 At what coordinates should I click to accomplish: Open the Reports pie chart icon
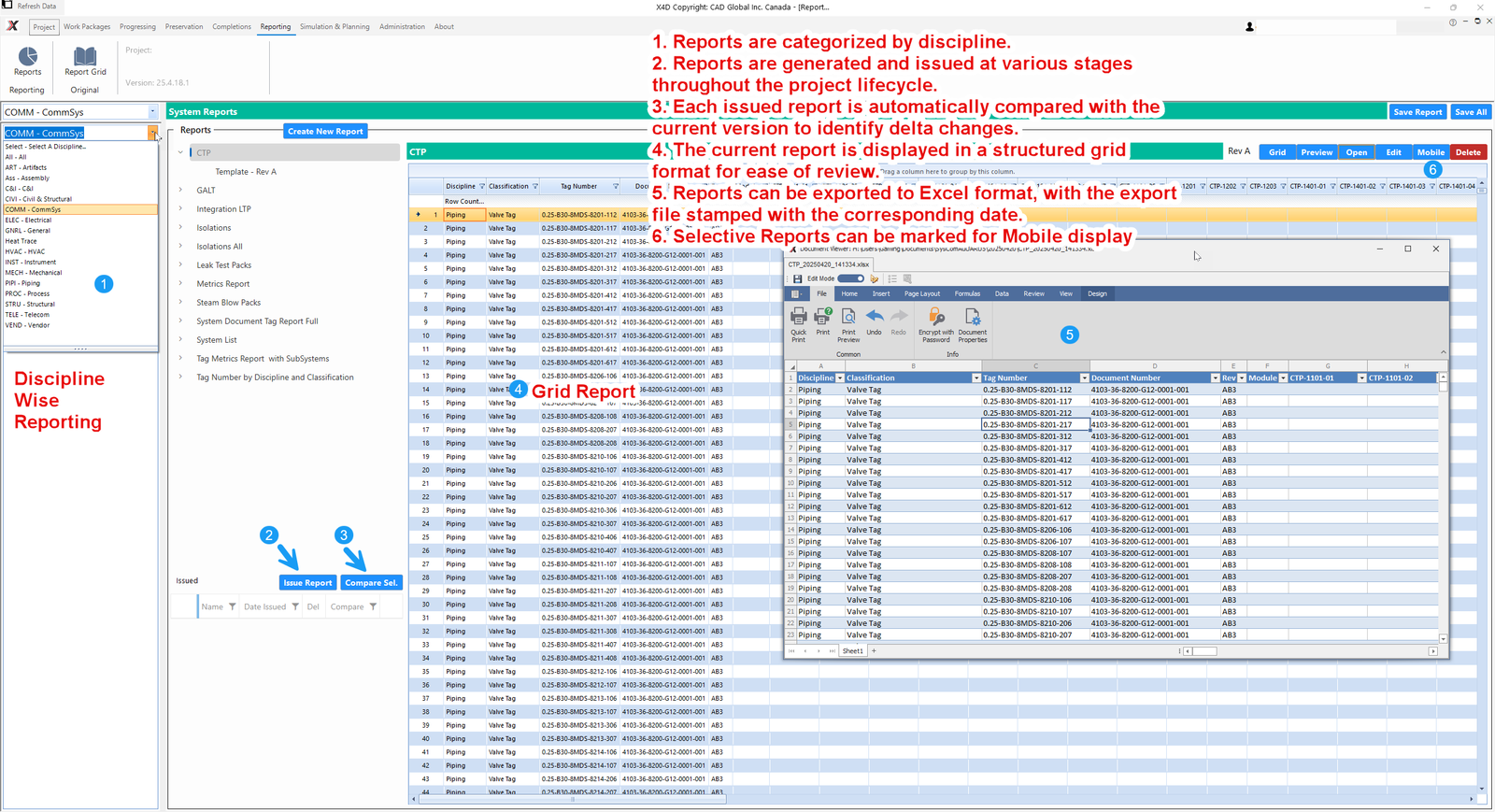pyautogui.click(x=28, y=57)
